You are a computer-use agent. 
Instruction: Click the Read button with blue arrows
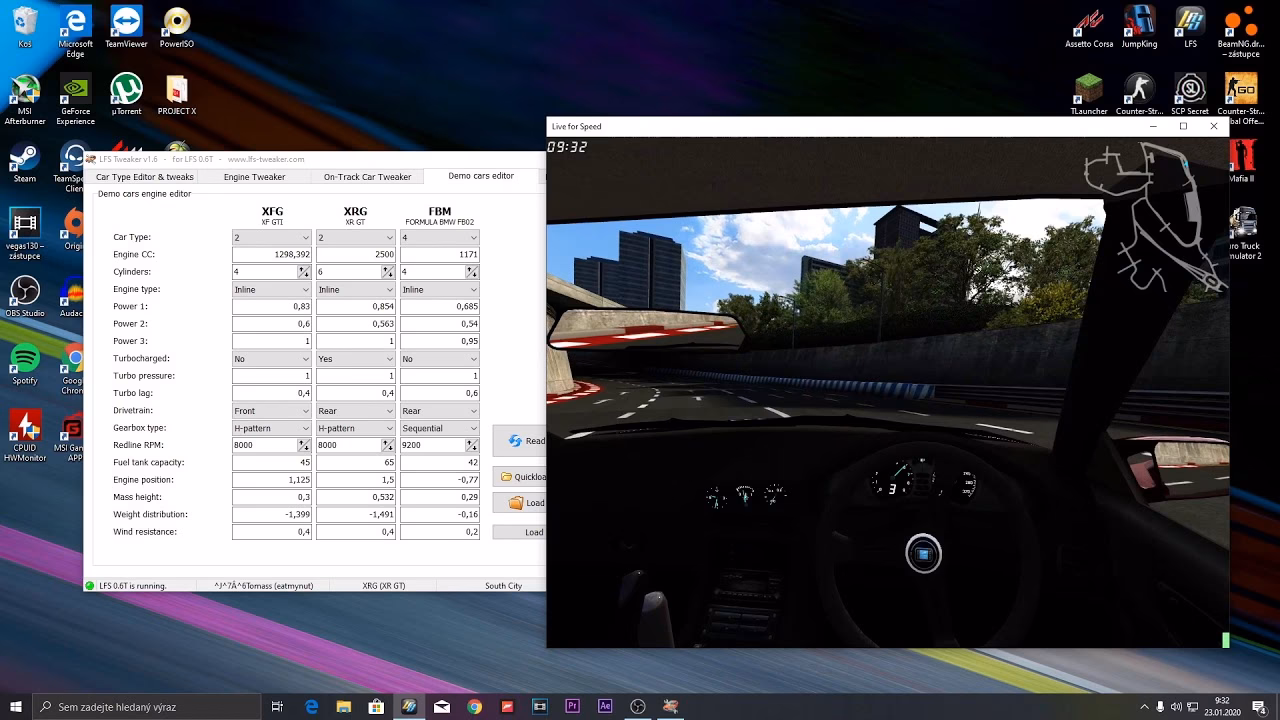[522, 441]
